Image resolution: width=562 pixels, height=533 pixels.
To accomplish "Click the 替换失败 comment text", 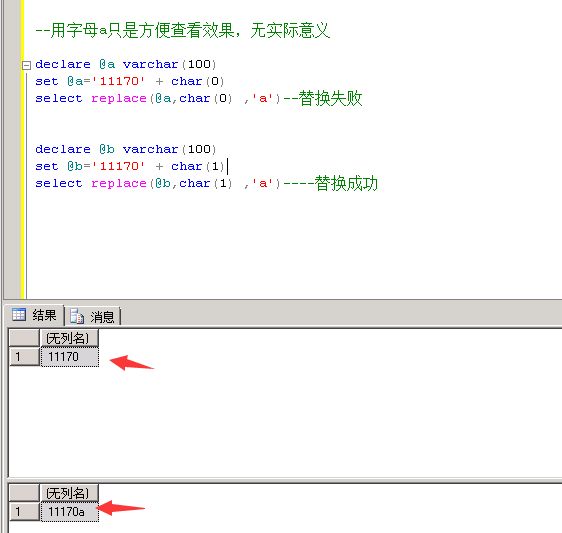I will 330,99.
